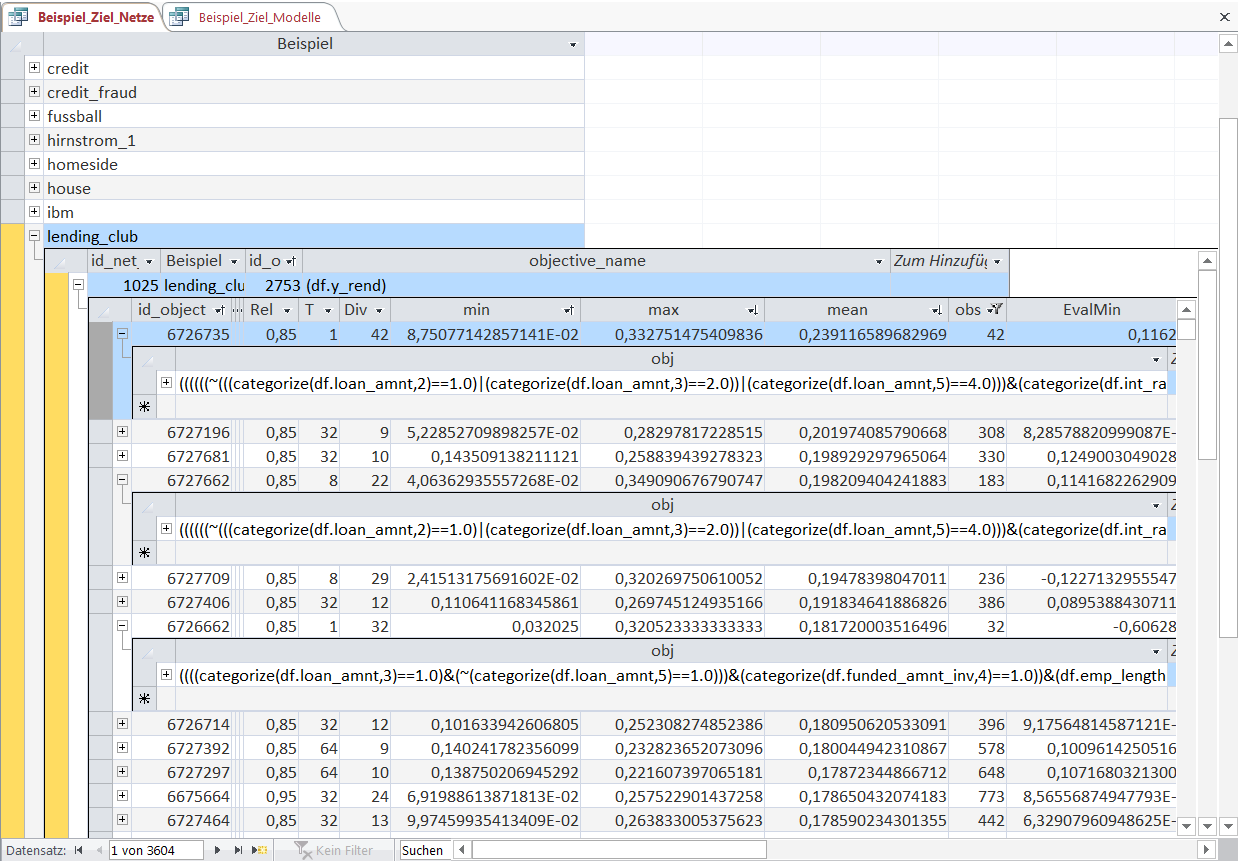This screenshot has height=861, width=1238.
Task: Click the 2753 id_o cell
Action: click(x=274, y=286)
